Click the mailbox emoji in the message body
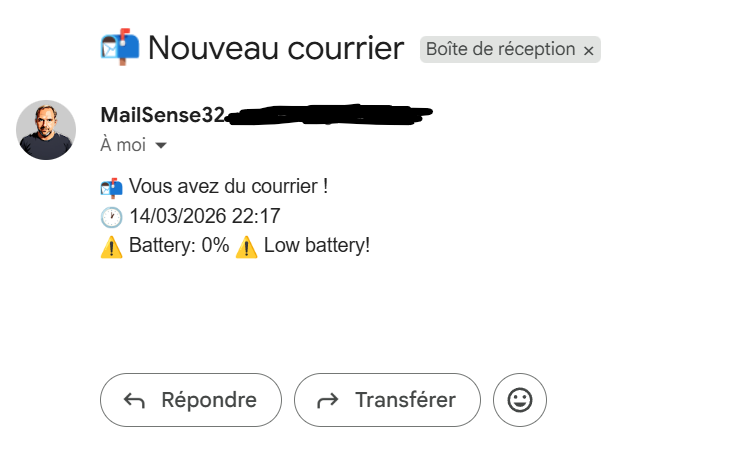This screenshot has height=456, width=754. click(111, 187)
